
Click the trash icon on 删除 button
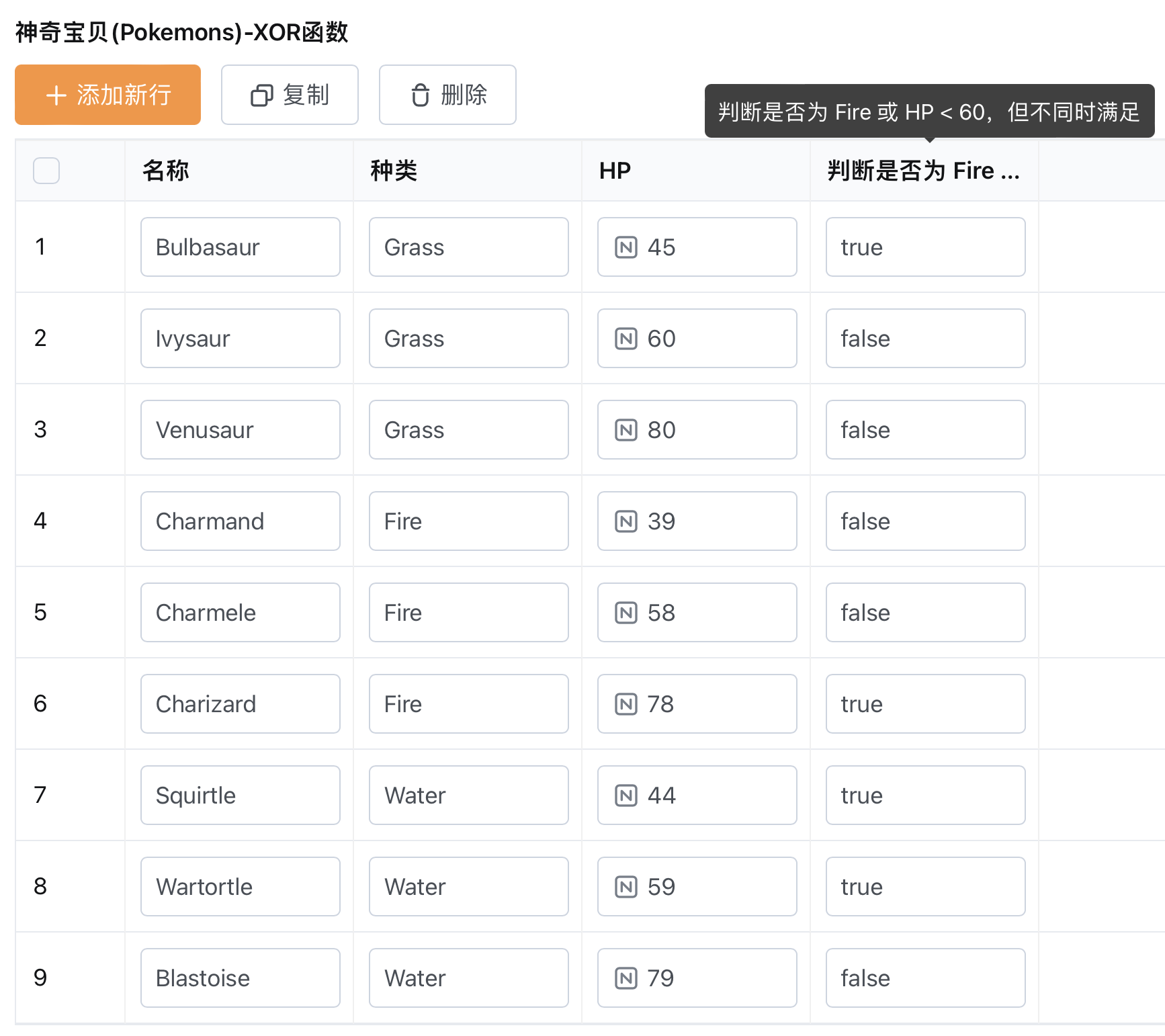421,95
